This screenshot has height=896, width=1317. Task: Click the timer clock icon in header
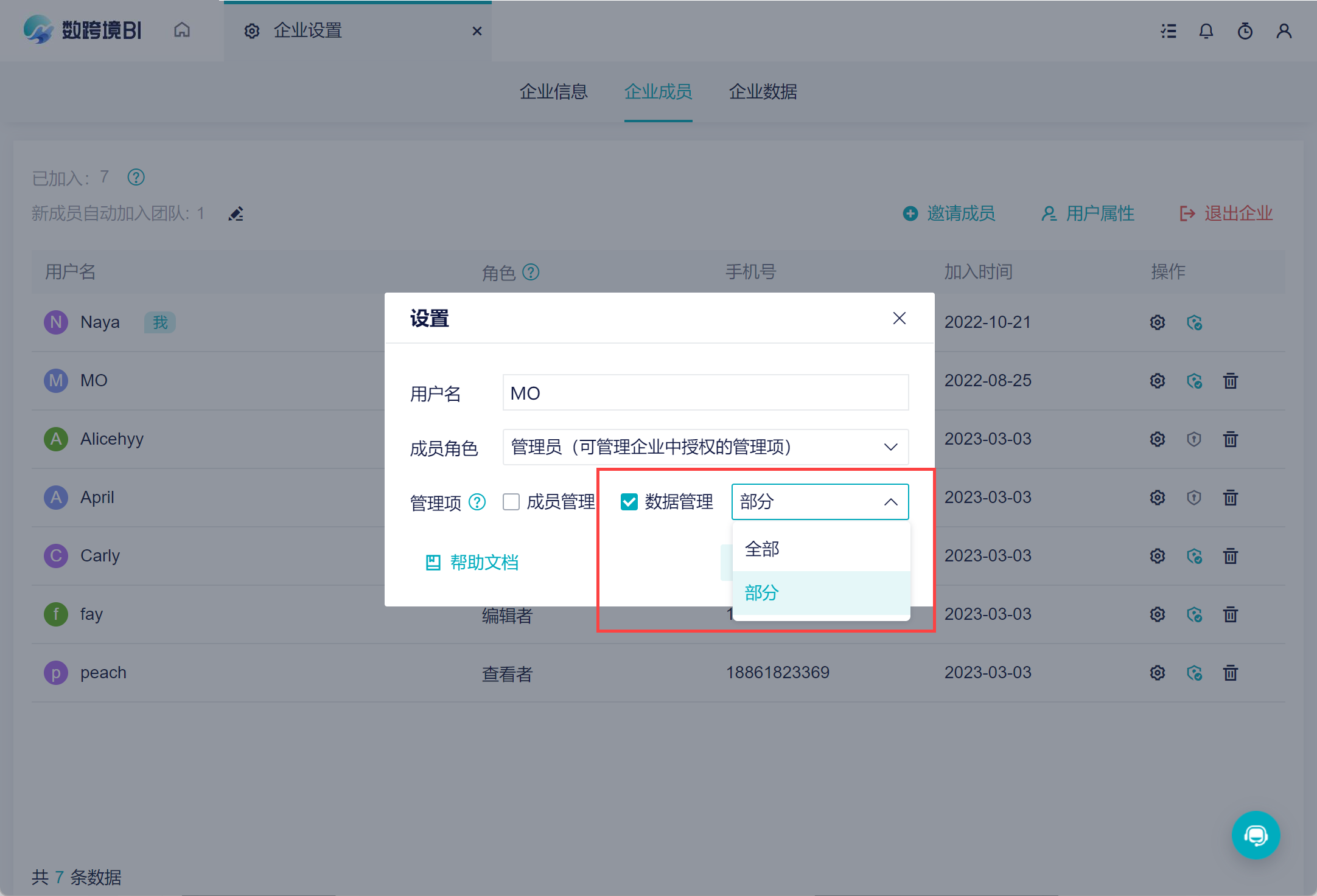[1245, 31]
